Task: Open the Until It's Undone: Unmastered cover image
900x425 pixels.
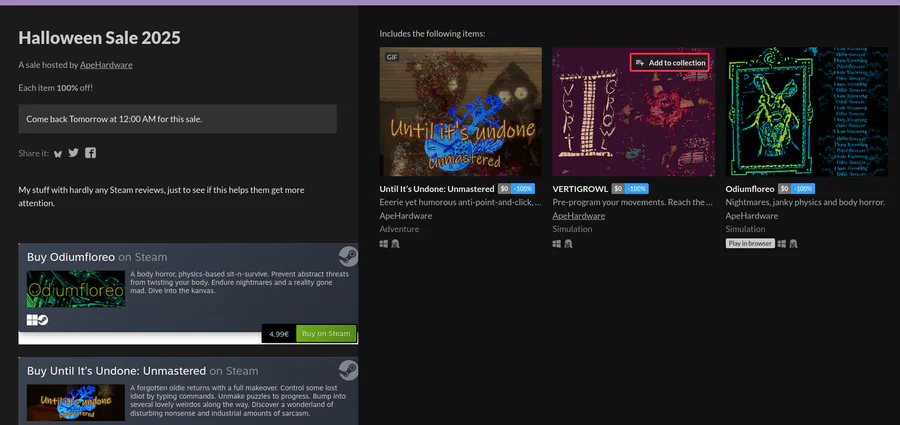Action: [x=460, y=111]
